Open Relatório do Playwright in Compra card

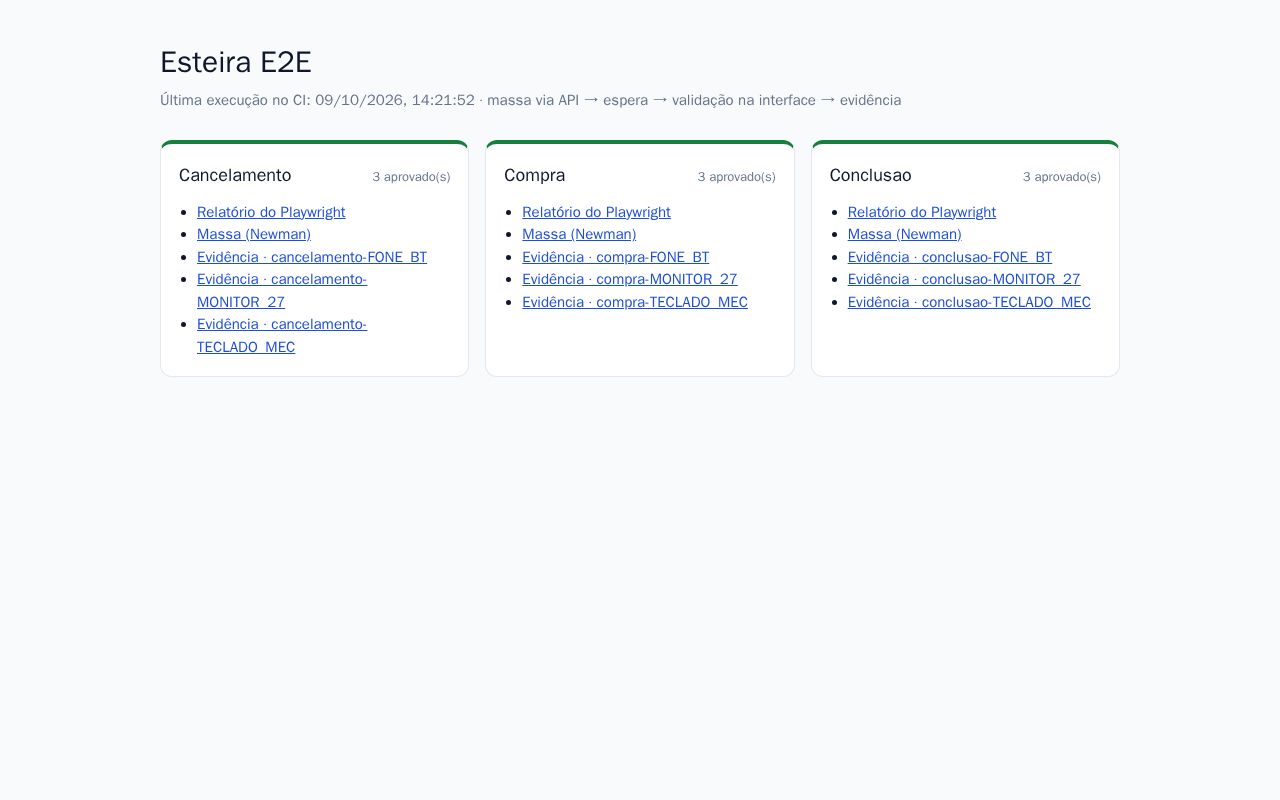pos(596,212)
